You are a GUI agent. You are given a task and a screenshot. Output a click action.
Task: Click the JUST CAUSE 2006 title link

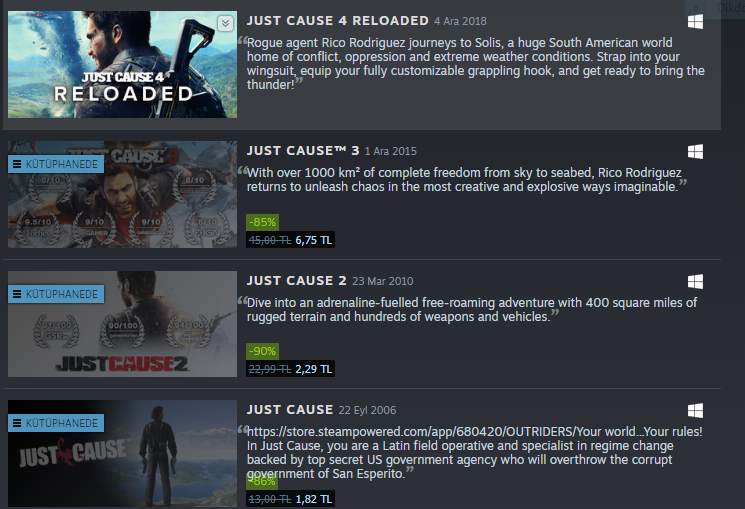(290, 410)
